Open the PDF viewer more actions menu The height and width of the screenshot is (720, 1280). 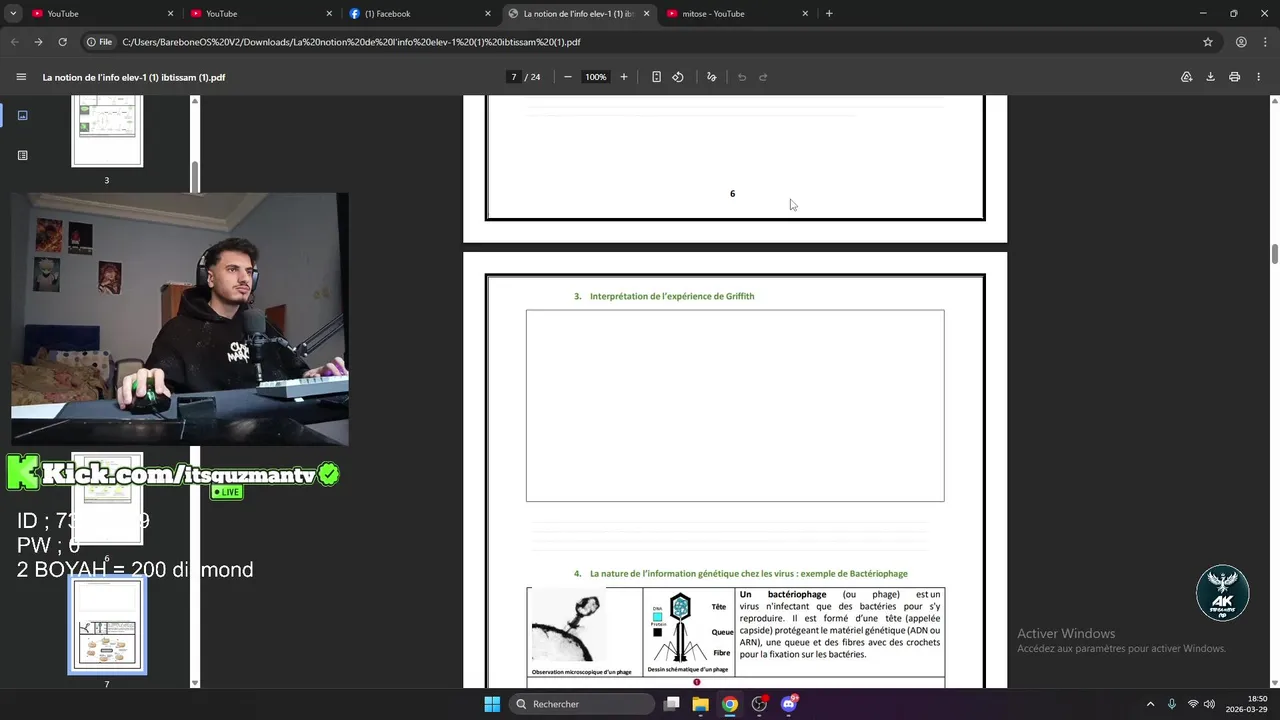click(x=1259, y=77)
